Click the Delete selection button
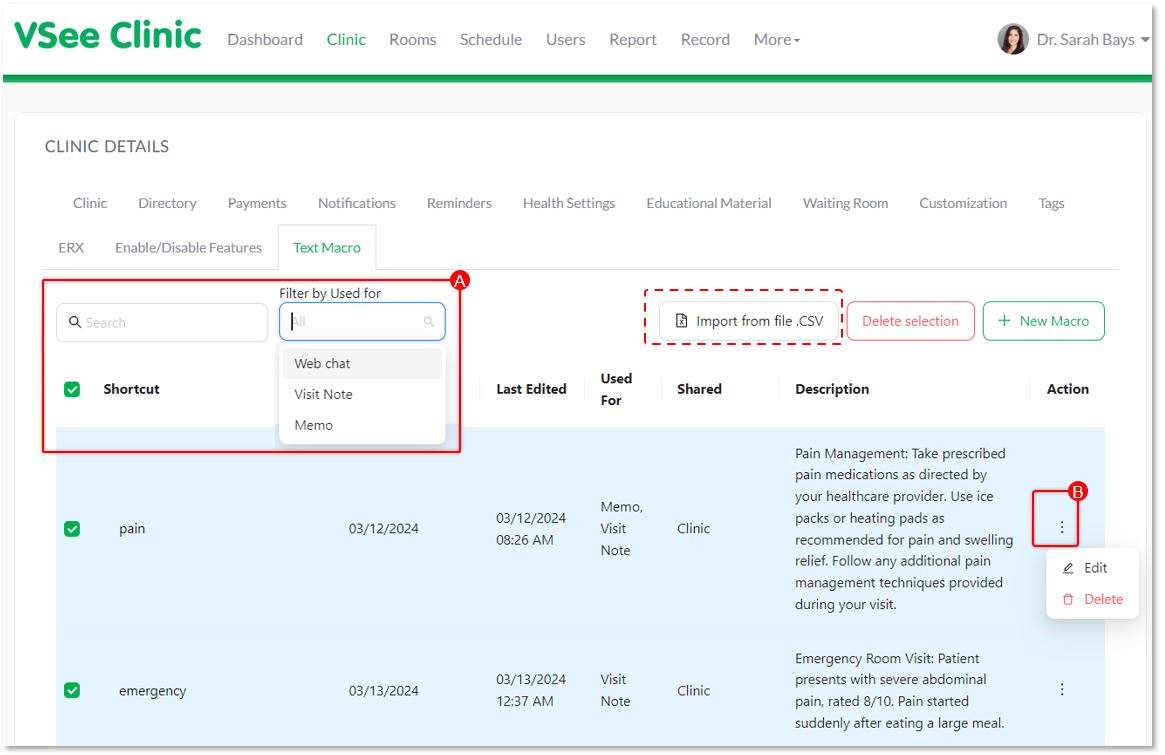Screen dimensions: 1165x755 [910, 321]
